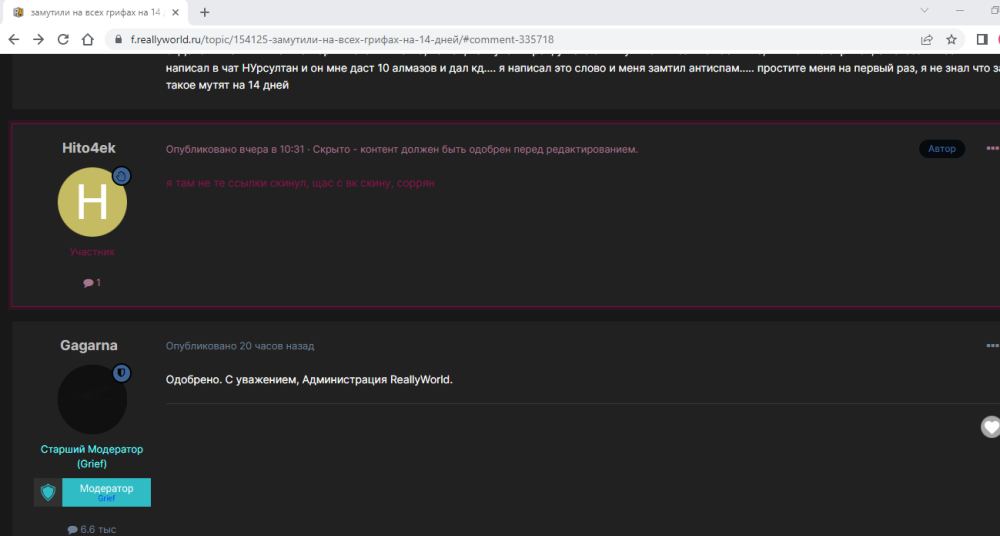This screenshot has height=536, width=1000.
Task: Open the 'Опубликовано 20 часов назад' link
Action: click(x=240, y=346)
